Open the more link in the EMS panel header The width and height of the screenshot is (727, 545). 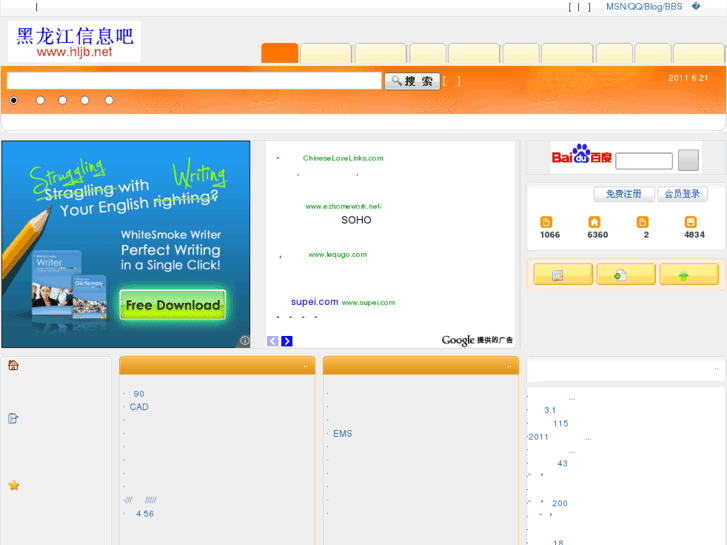[x=509, y=366]
